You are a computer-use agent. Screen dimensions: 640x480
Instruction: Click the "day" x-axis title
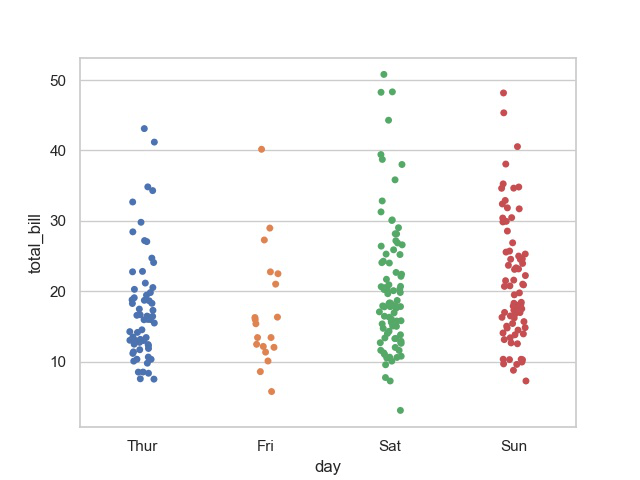click(328, 467)
